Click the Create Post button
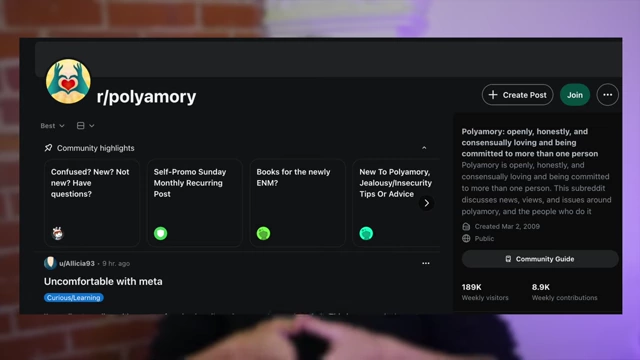 517,95
